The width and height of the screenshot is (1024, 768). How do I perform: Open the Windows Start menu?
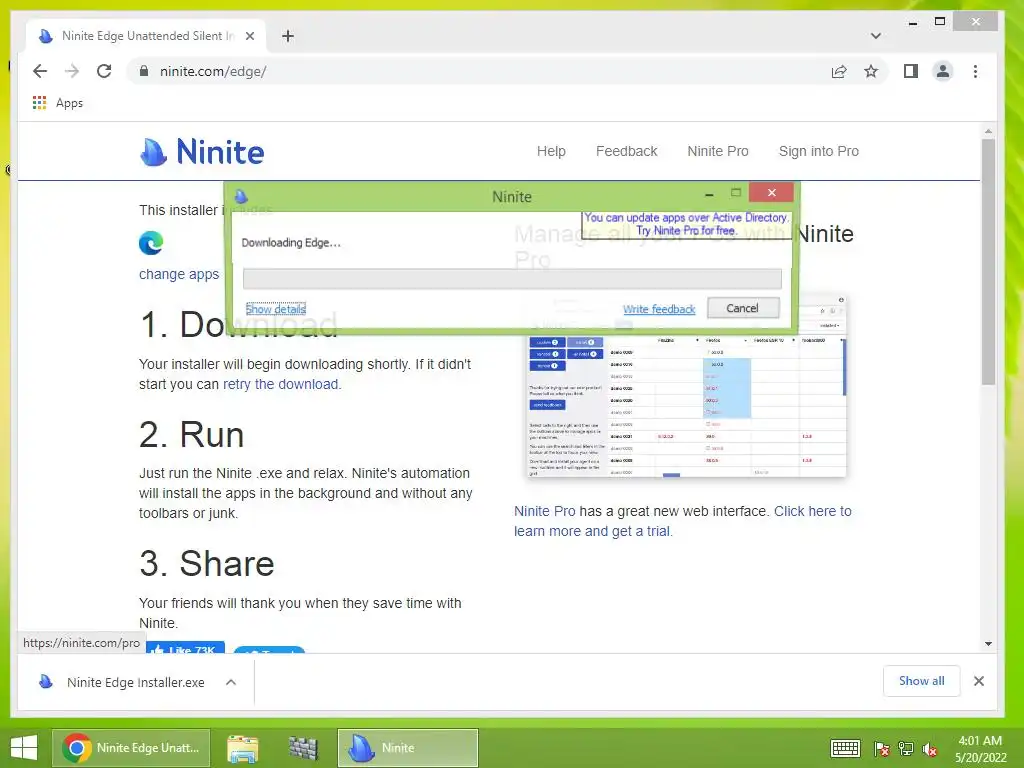point(24,748)
